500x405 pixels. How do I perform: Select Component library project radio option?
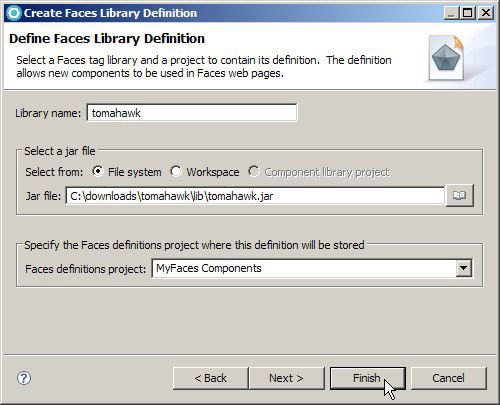(x=254, y=172)
